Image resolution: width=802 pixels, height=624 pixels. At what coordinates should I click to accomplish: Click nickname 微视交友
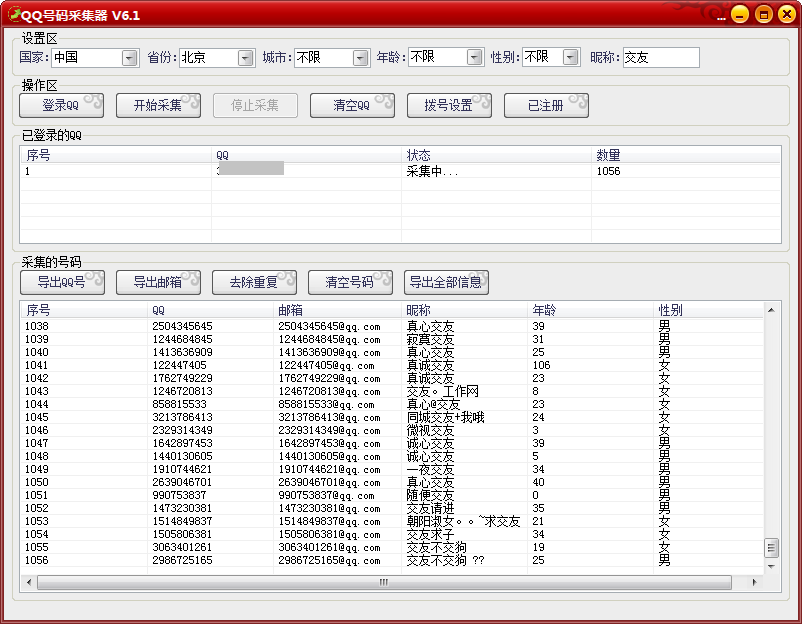430,431
